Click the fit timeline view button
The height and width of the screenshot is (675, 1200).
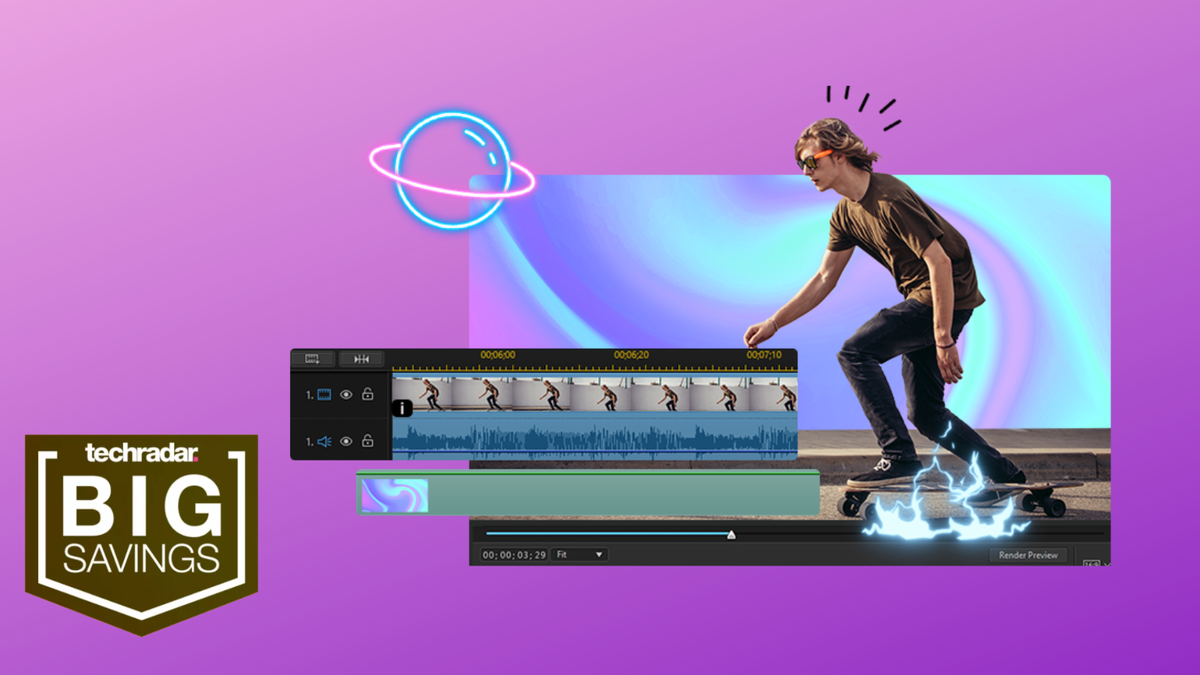click(x=361, y=358)
